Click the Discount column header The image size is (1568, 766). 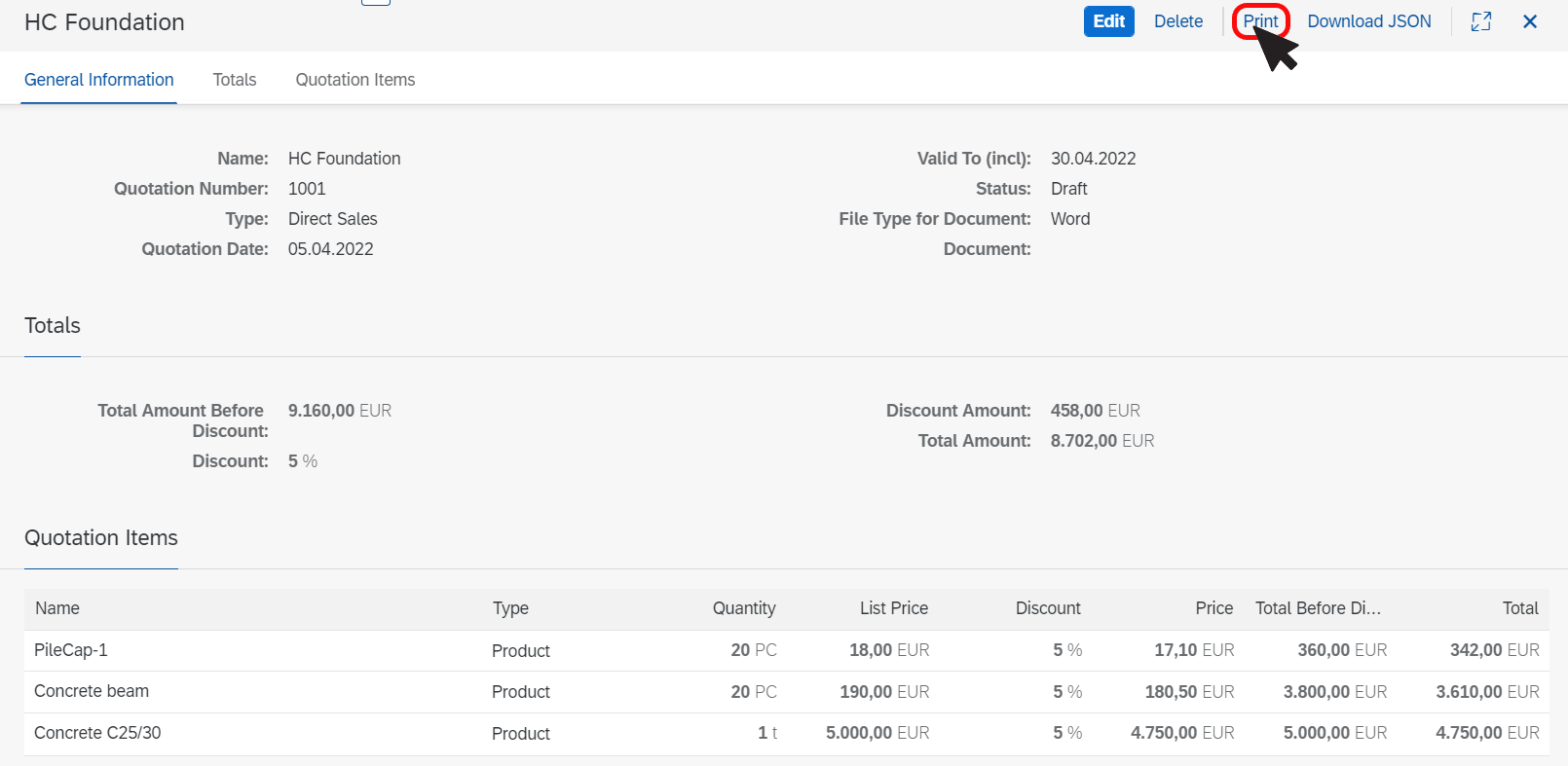pos(1048,608)
